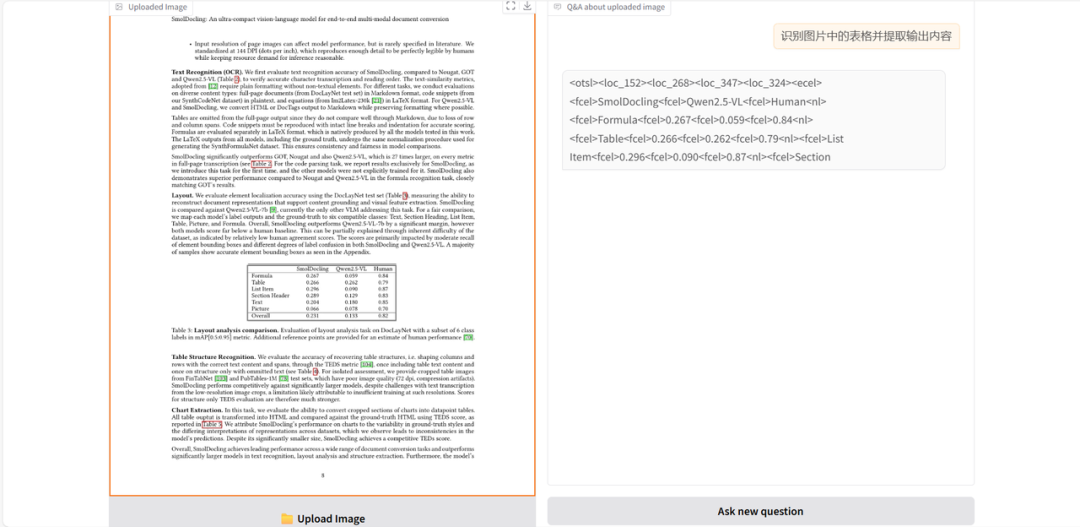The width and height of the screenshot is (1080, 527).
Task: Download the uploaded image
Action: [x=527, y=6]
